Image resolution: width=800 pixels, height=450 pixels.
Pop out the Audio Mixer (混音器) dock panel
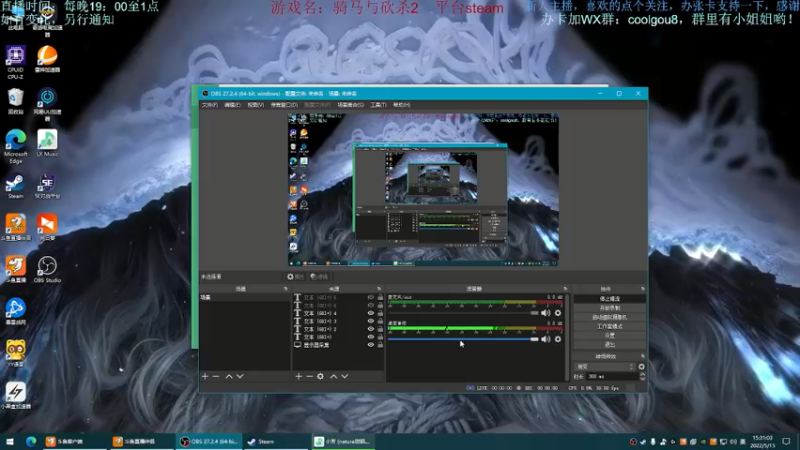click(565, 289)
